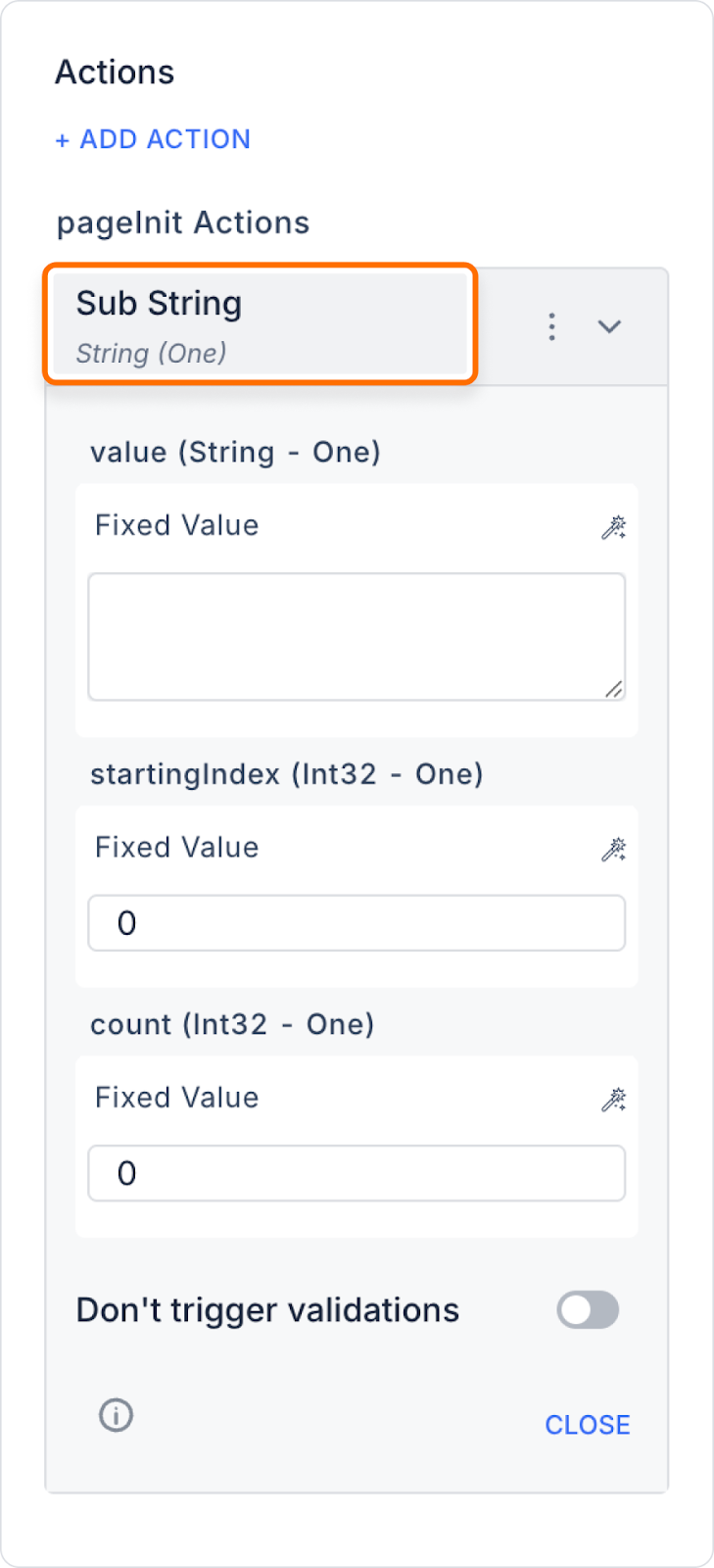Focus the value text area

[x=357, y=637]
